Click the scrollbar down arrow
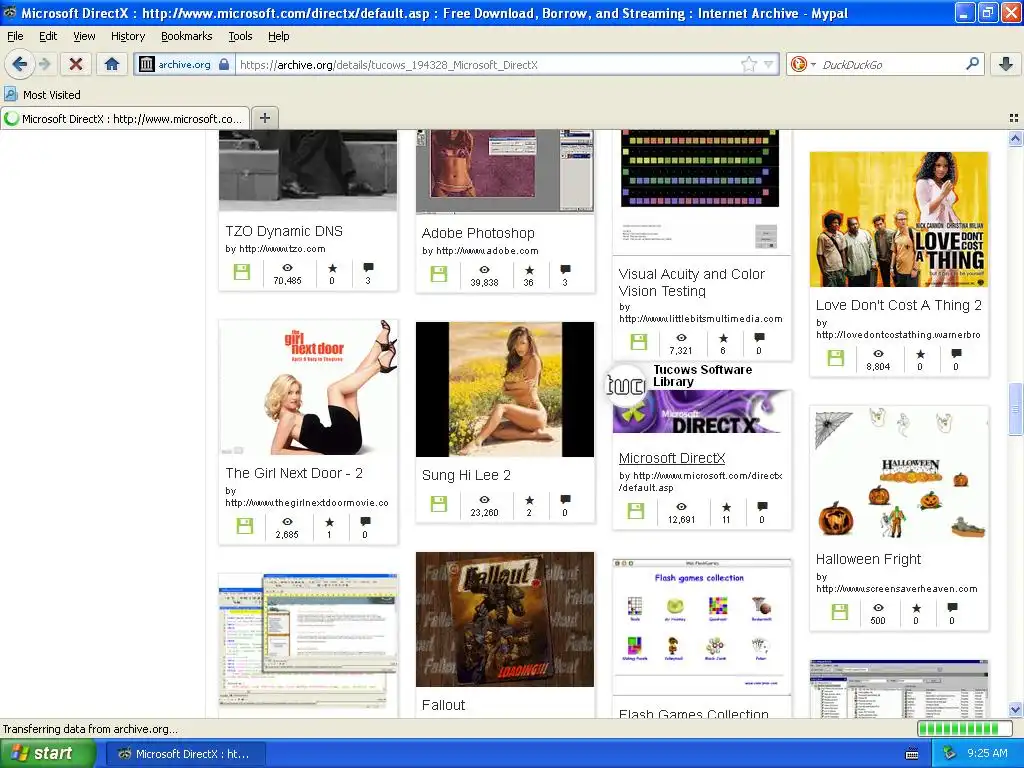The height and width of the screenshot is (768, 1024). pos(1015,710)
